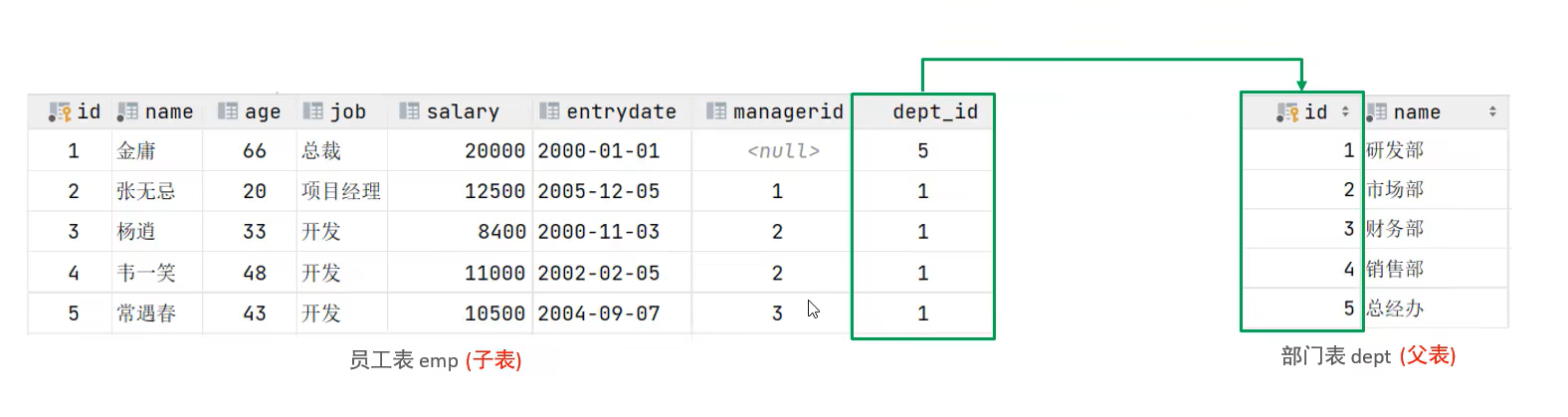The width and height of the screenshot is (1568, 417).
Task: Click the column icon beside dept name header
Action: tap(1377, 112)
